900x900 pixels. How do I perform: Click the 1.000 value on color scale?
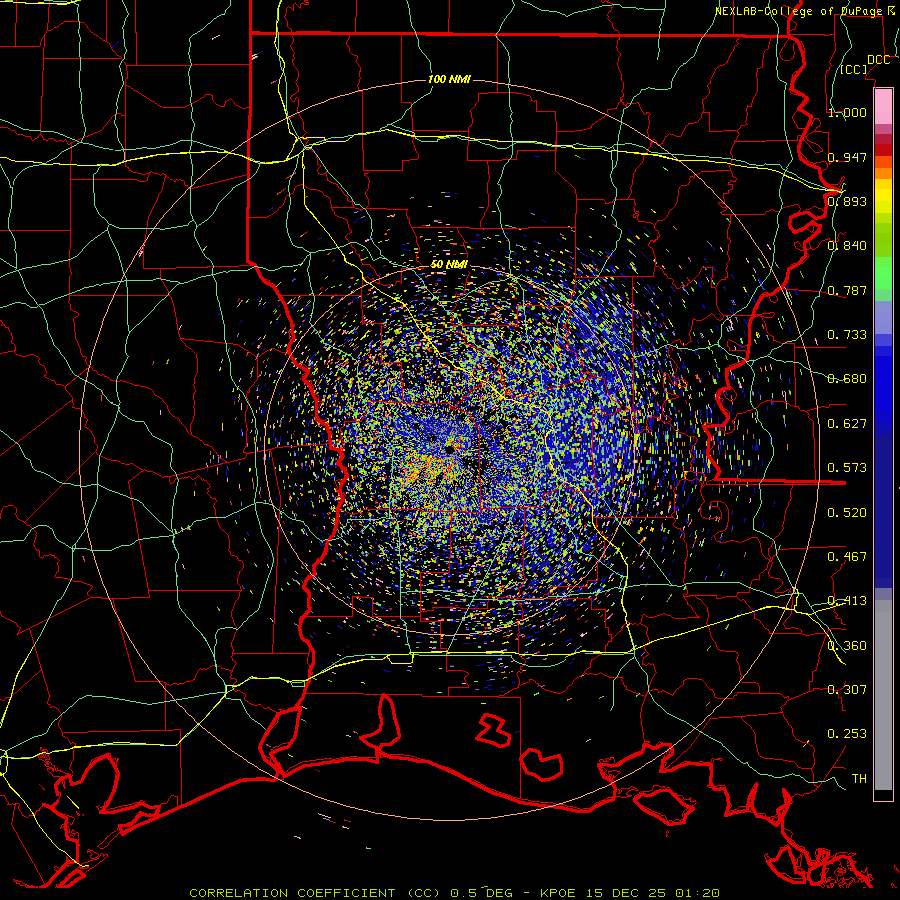click(847, 112)
